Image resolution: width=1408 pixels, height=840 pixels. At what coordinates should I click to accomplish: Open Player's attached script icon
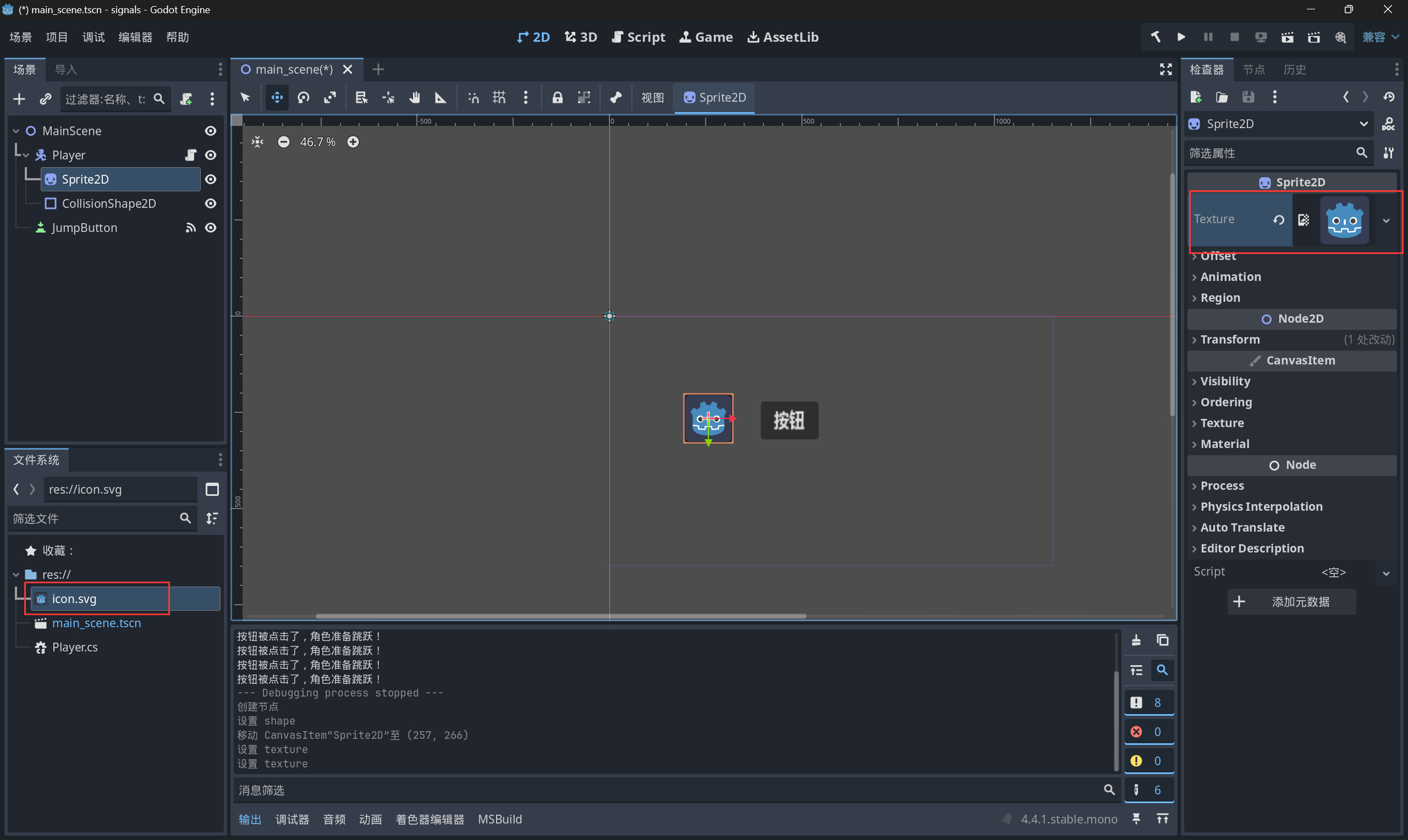(191, 155)
